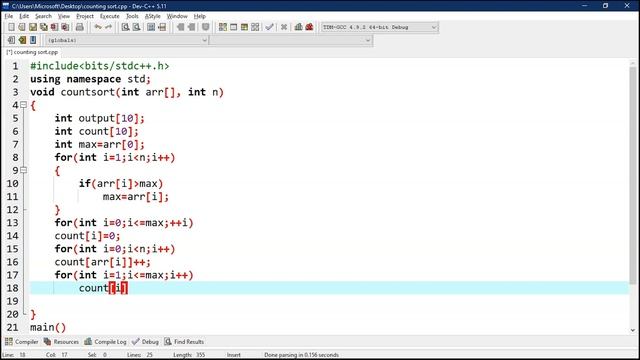
Task: Click the New file toolbar icon
Action: [11, 27]
